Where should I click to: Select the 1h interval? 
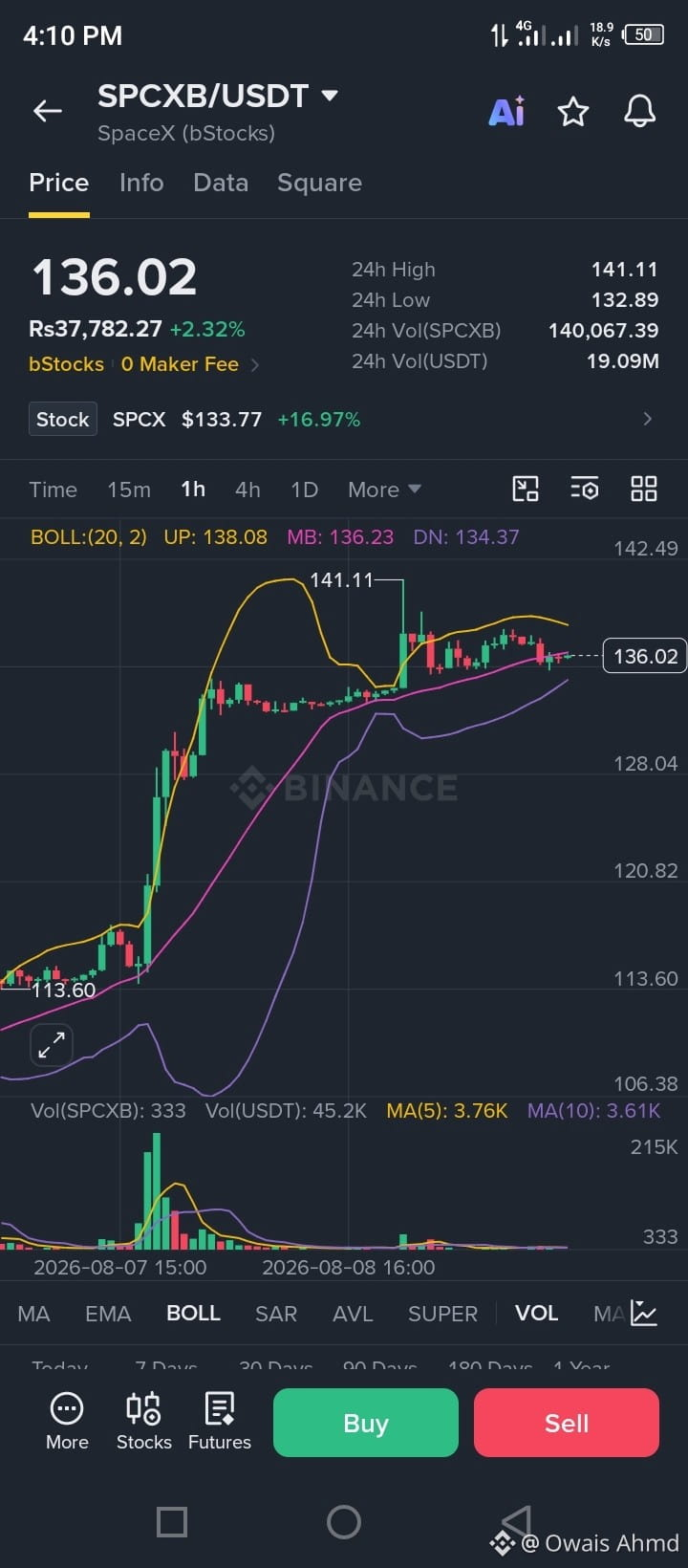(x=193, y=490)
